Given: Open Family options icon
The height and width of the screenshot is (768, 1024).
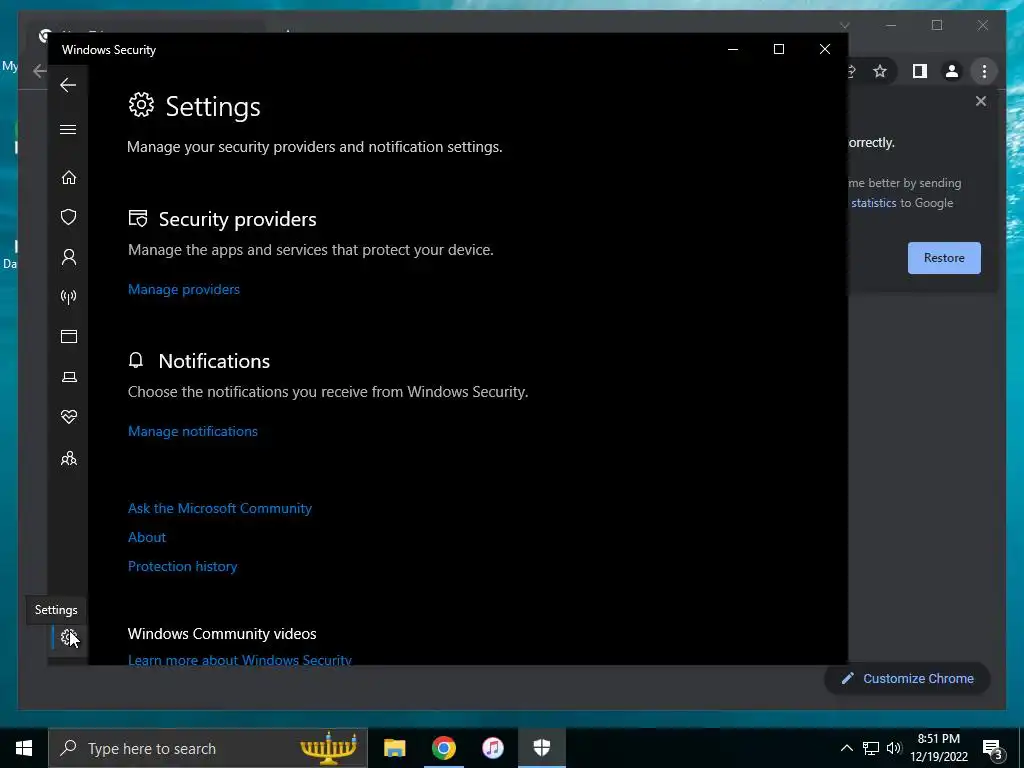Looking at the screenshot, I should tap(69, 458).
